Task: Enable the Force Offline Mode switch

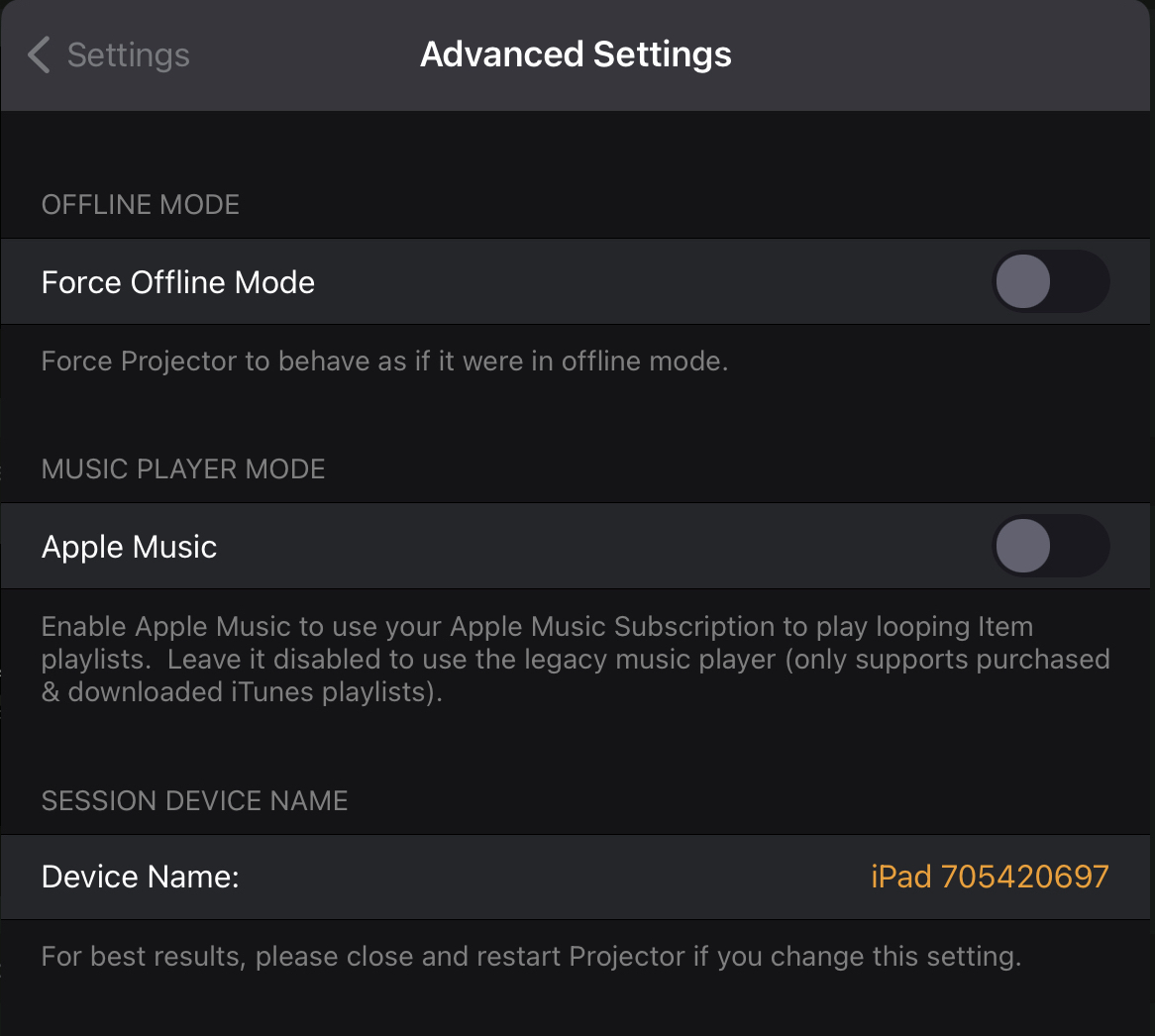Action: [x=1050, y=281]
